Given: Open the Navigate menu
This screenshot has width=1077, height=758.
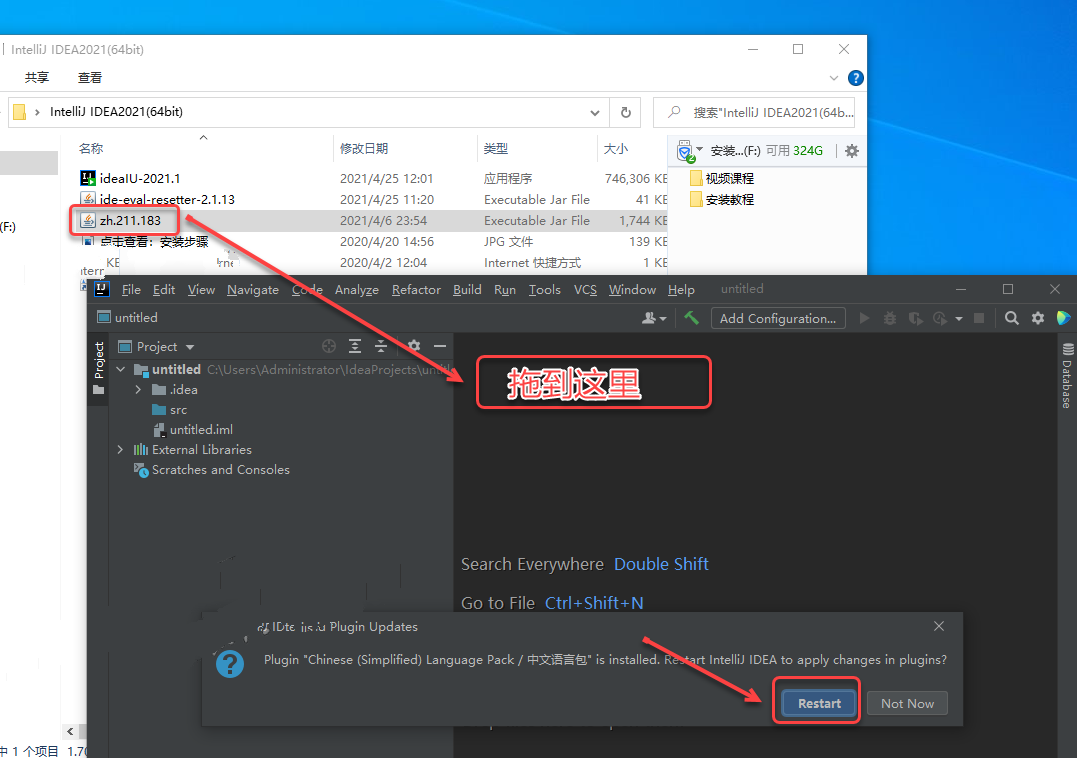Looking at the screenshot, I should pyautogui.click(x=253, y=290).
